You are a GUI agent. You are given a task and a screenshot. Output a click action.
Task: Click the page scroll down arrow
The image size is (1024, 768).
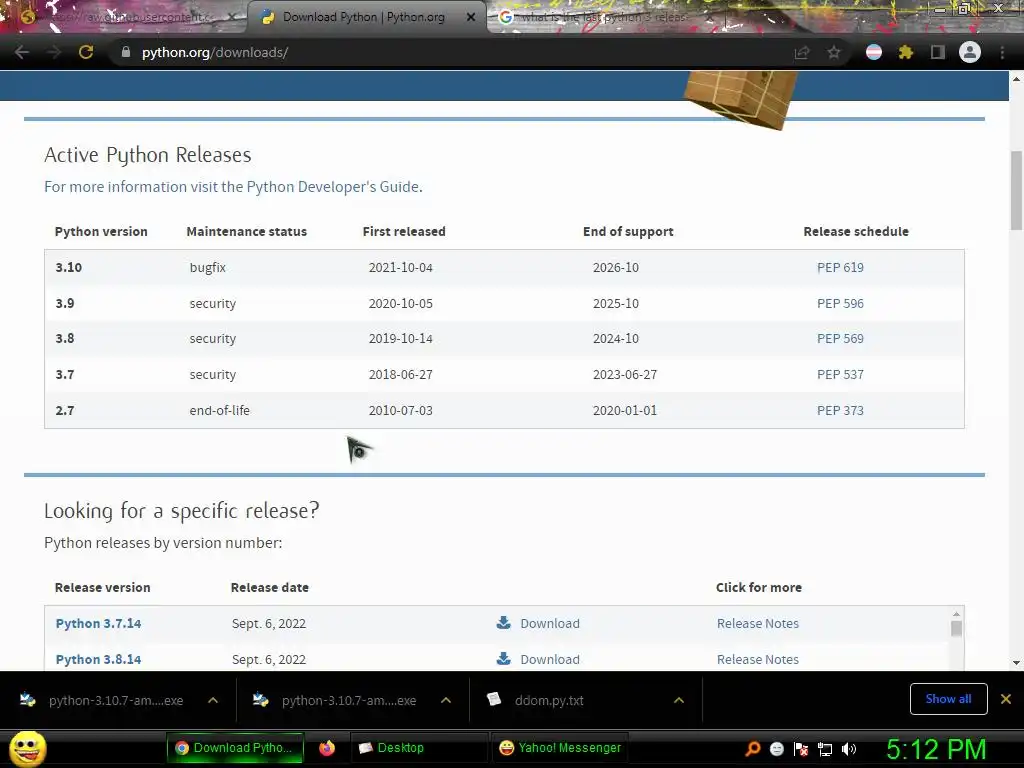pos(1016,662)
